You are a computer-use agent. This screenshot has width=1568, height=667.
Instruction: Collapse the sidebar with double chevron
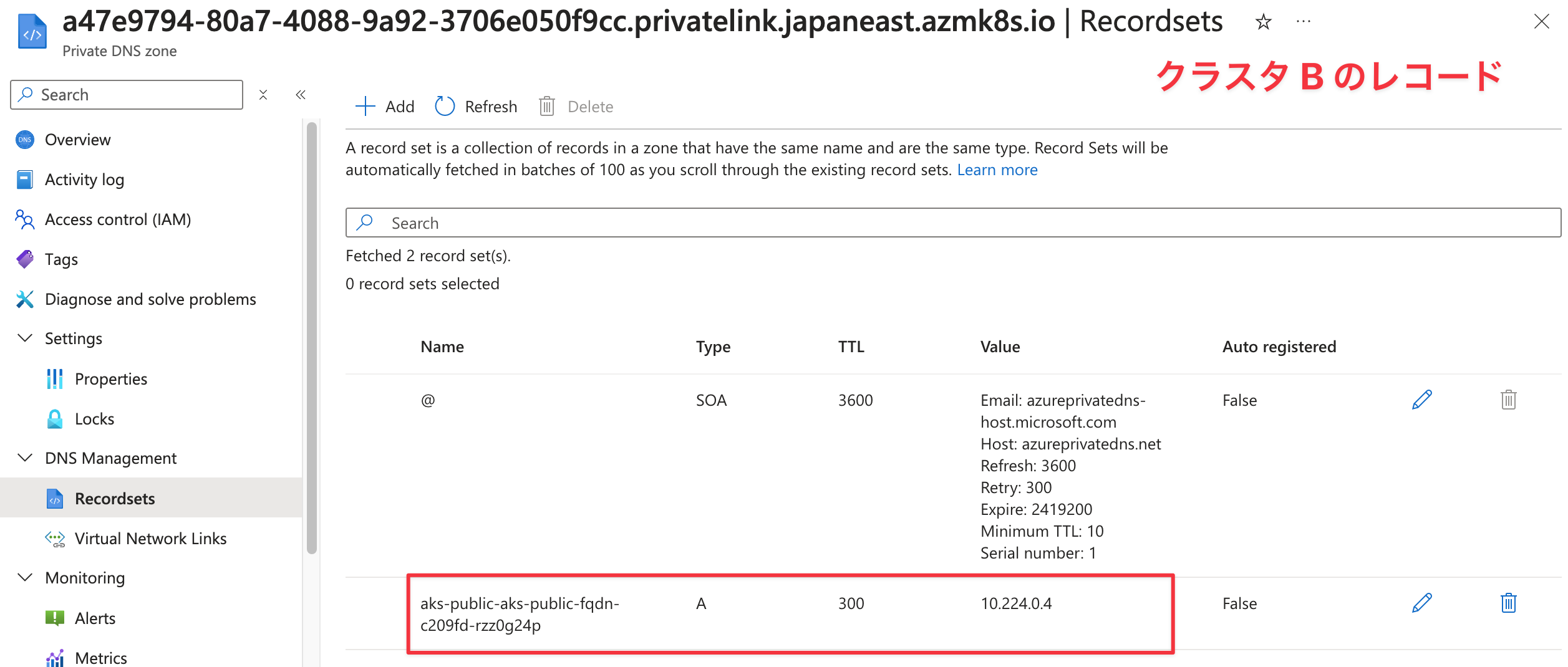[x=301, y=95]
